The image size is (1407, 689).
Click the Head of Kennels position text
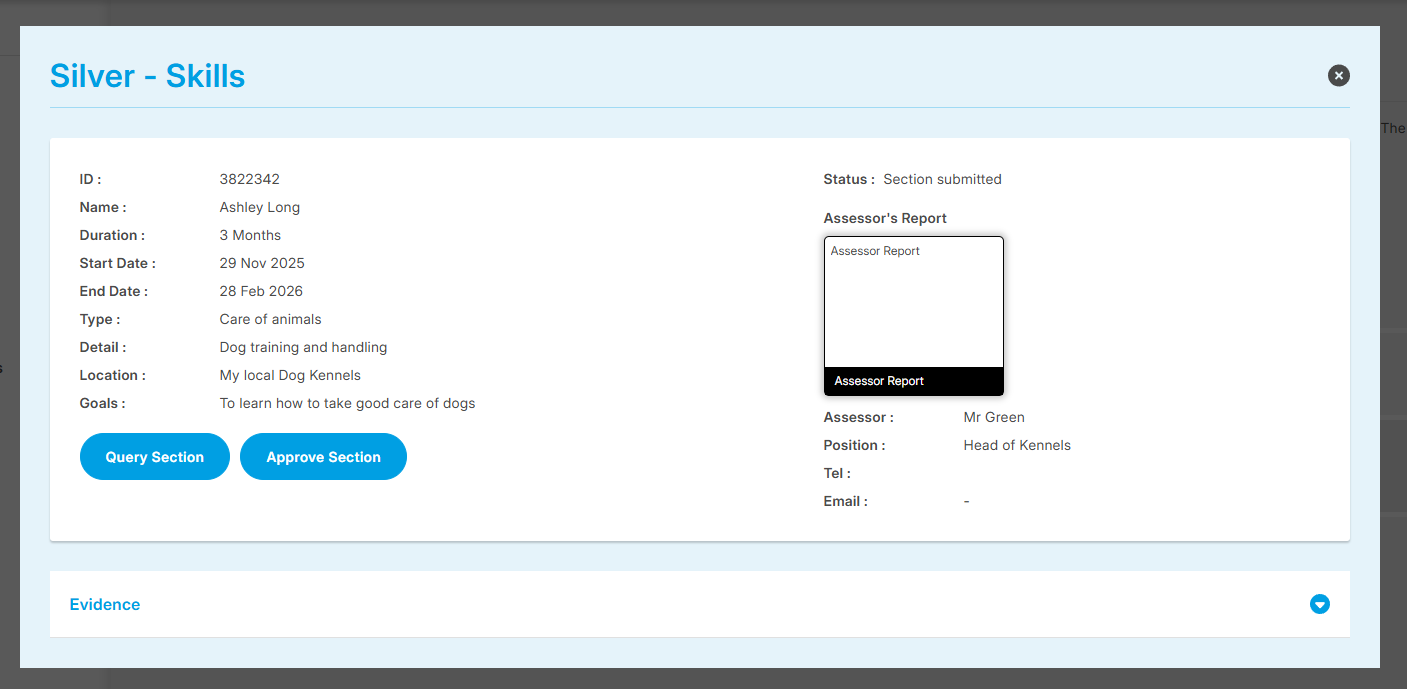coord(1017,445)
